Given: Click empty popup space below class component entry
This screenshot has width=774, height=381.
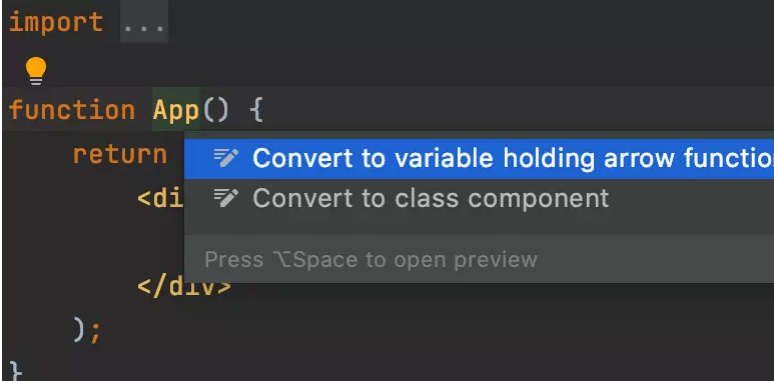Looking at the screenshot, I should pyautogui.click(x=479, y=227).
